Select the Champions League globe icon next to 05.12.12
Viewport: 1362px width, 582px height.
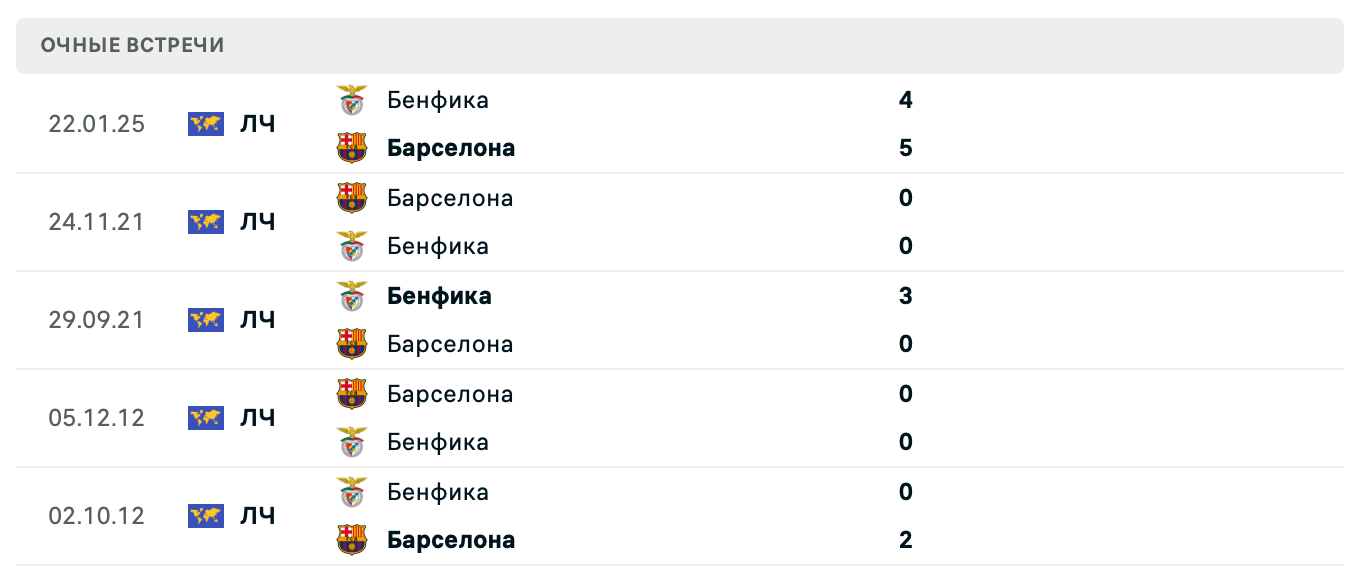(x=205, y=418)
